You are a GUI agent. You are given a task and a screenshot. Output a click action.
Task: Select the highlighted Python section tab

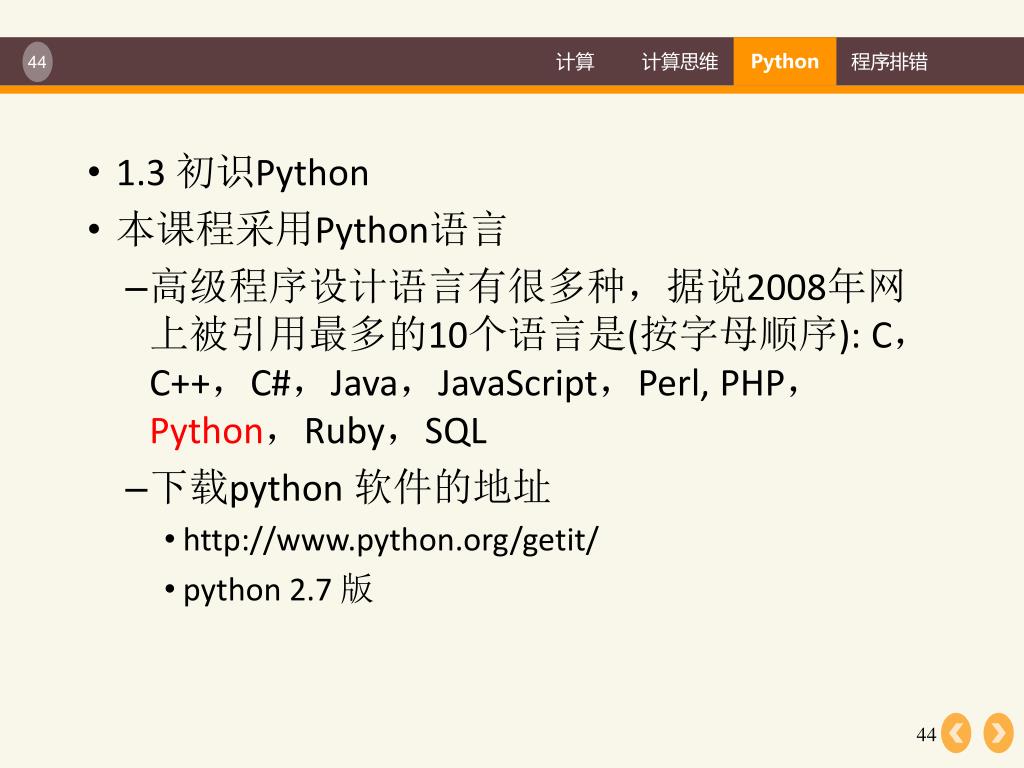(784, 61)
